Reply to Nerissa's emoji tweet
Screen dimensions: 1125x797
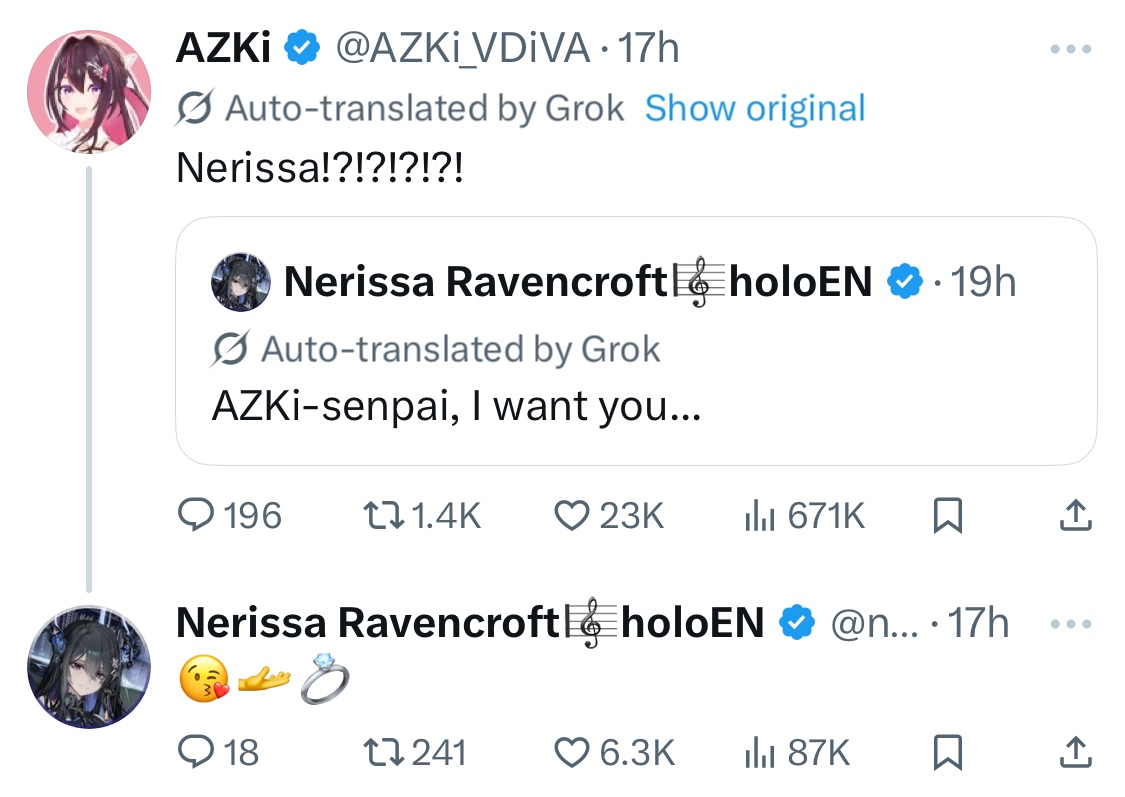[x=218, y=752]
